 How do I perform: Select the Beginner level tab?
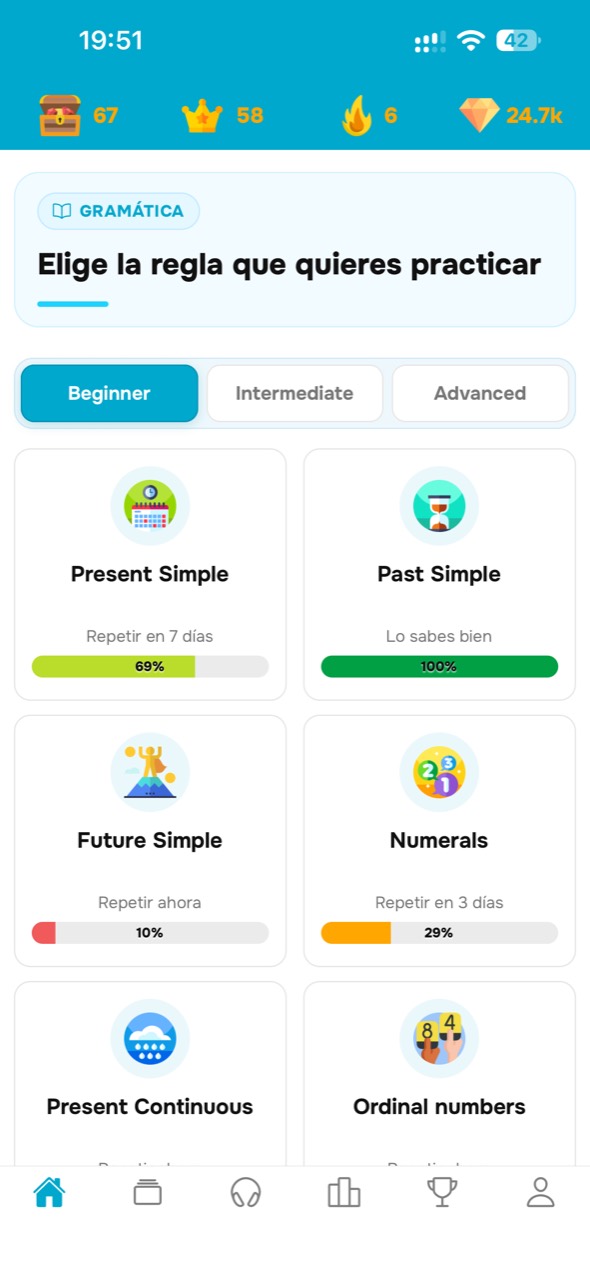coord(109,393)
